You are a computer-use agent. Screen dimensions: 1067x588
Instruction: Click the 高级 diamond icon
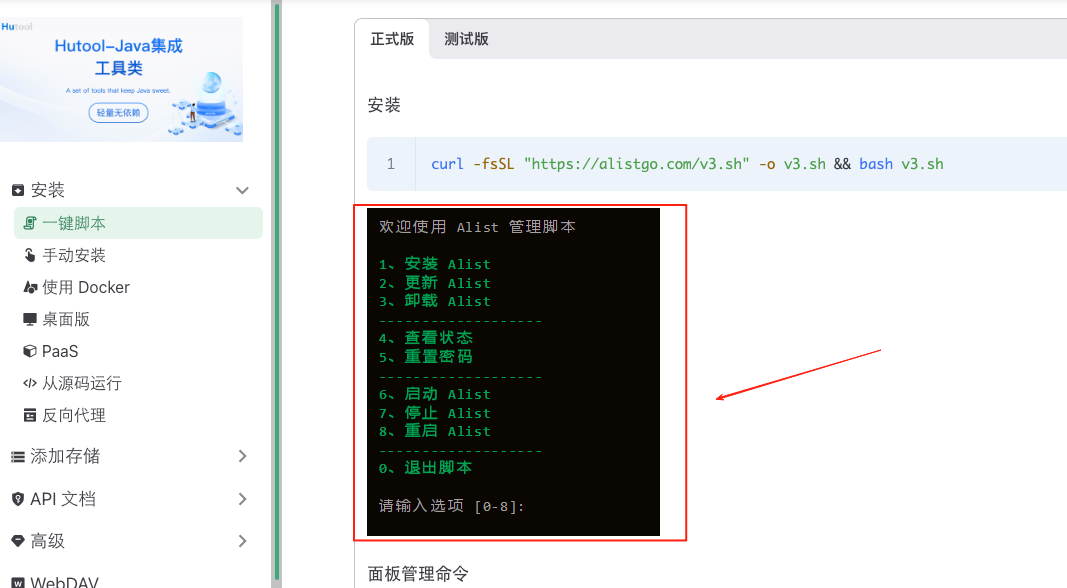pyautogui.click(x=18, y=541)
